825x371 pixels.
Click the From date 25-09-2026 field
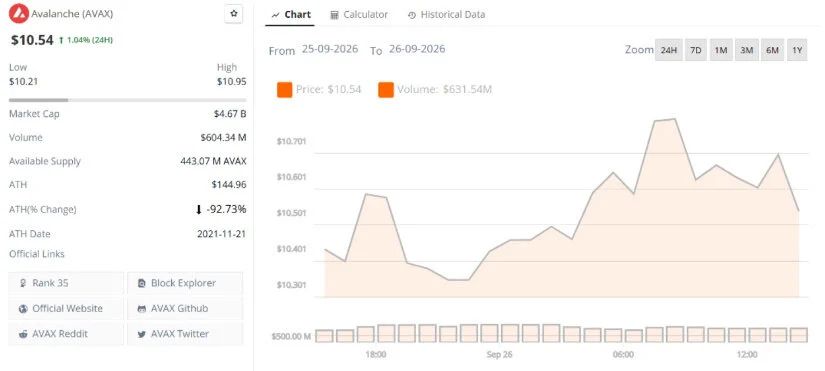pyautogui.click(x=330, y=49)
